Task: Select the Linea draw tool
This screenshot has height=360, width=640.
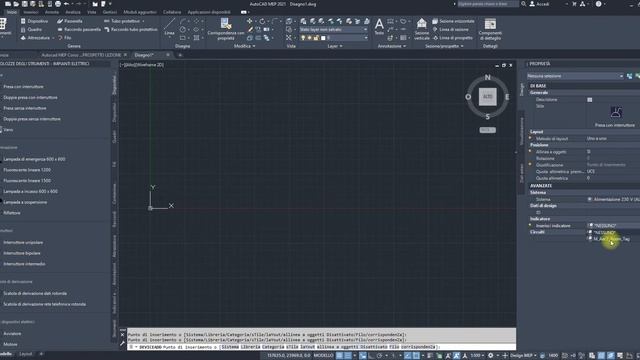Action: coord(169,27)
